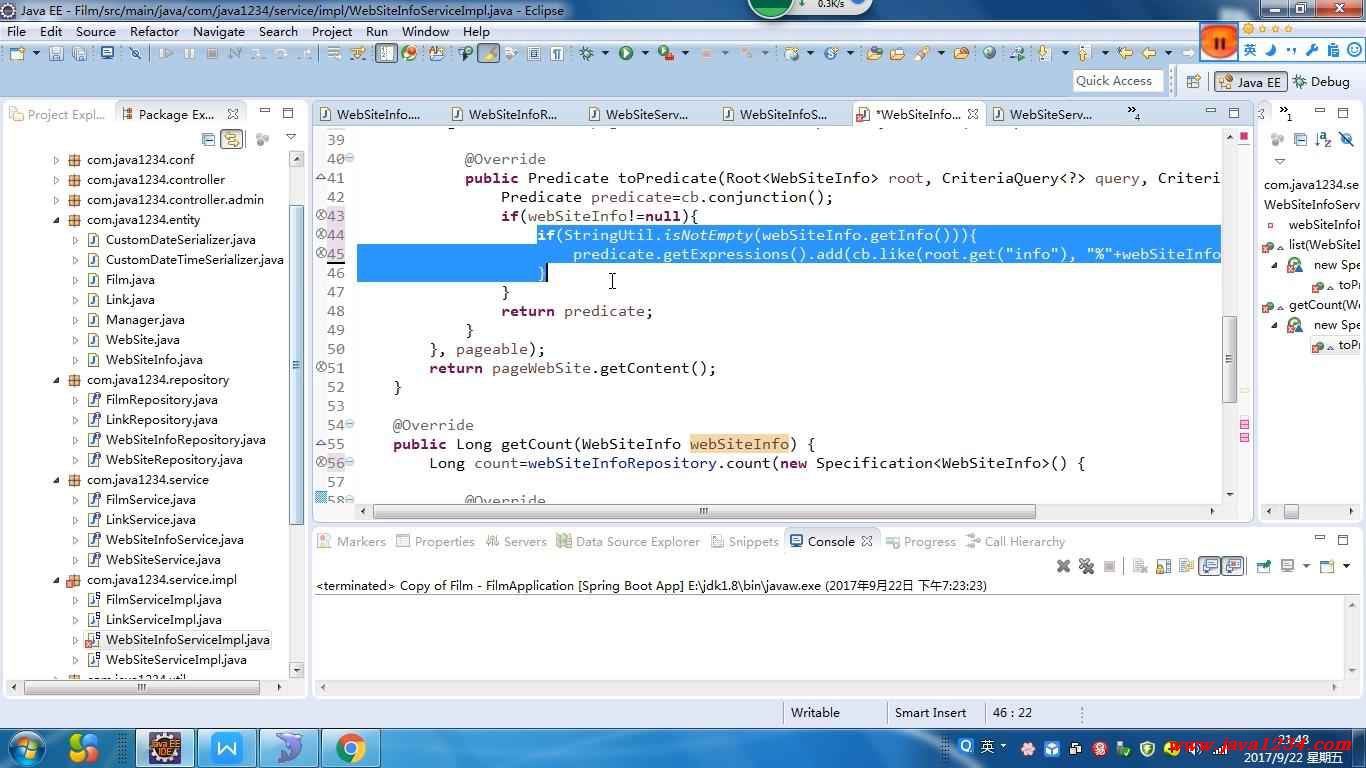Open the WPS Writer taskbar icon

pyautogui.click(x=227, y=747)
